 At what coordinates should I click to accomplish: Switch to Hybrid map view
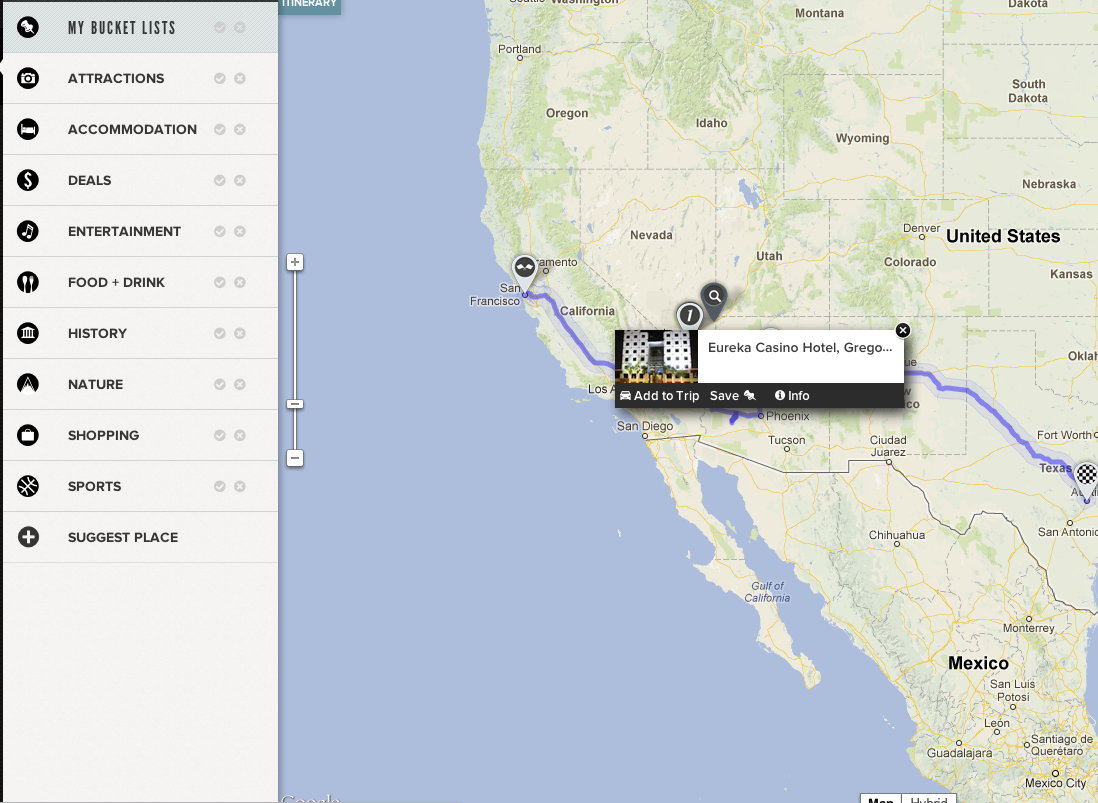pos(929,798)
